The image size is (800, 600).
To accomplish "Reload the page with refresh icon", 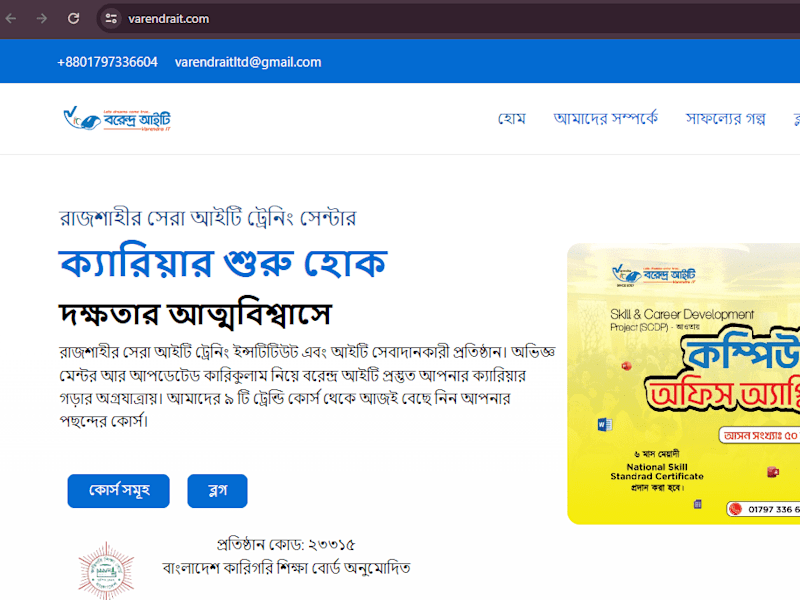I will [x=73, y=19].
